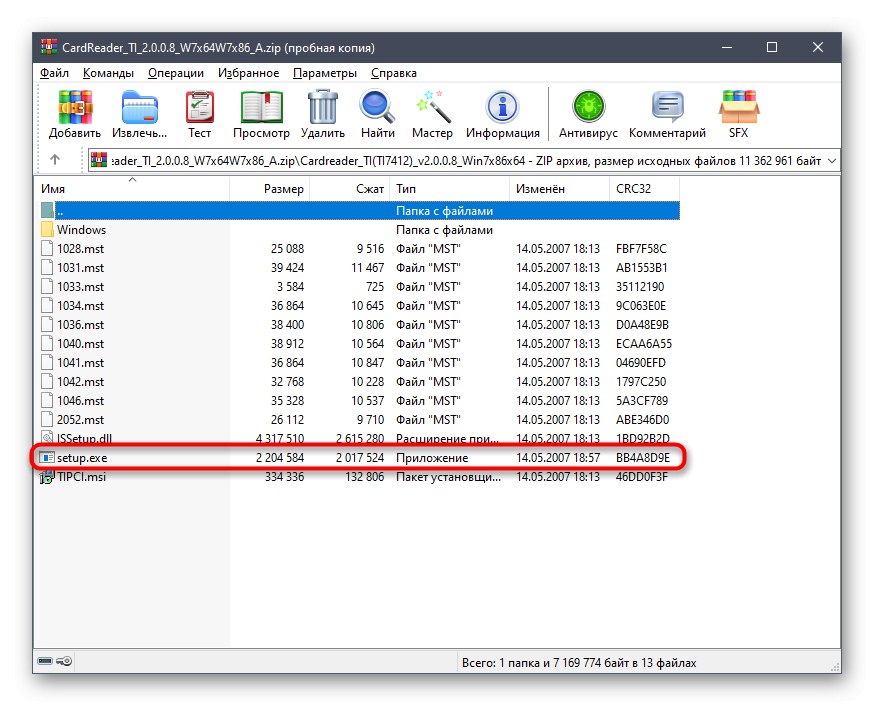Click the parent folder ".." icon
Screen dimensions: 874x706
[47, 211]
